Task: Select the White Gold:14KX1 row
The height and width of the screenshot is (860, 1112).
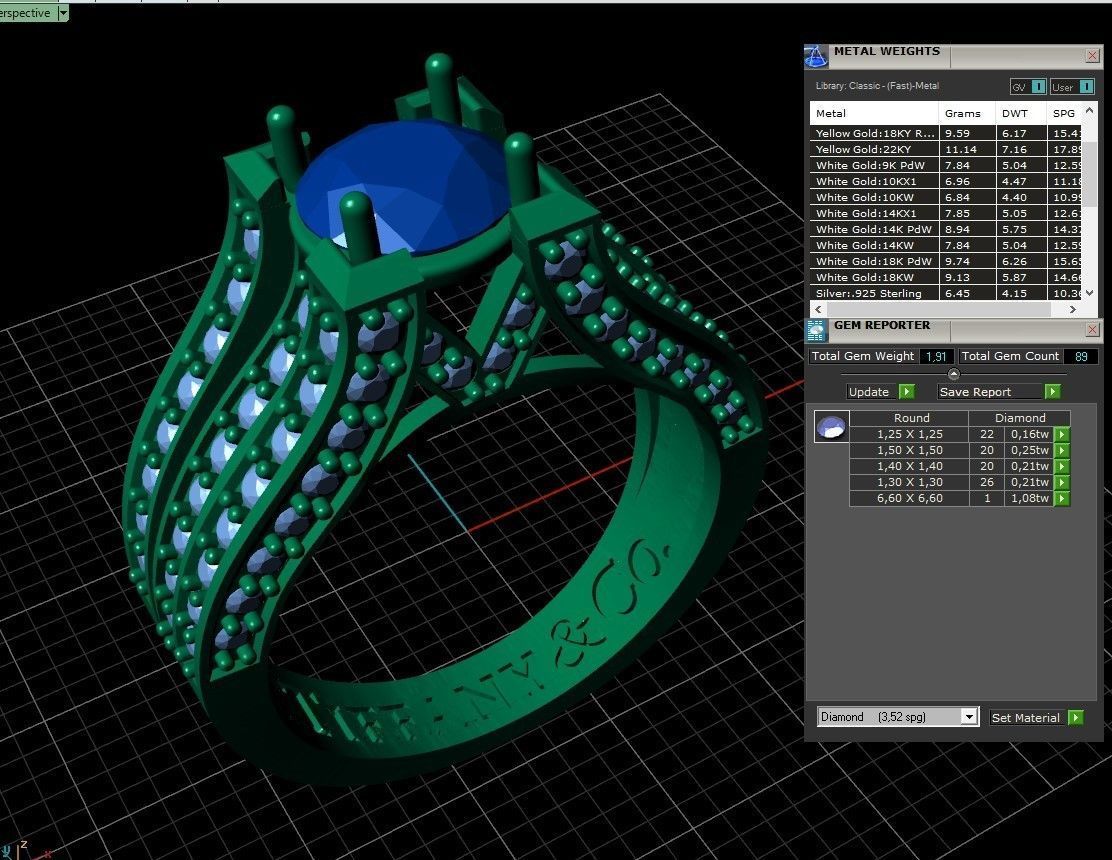Action: (946, 213)
